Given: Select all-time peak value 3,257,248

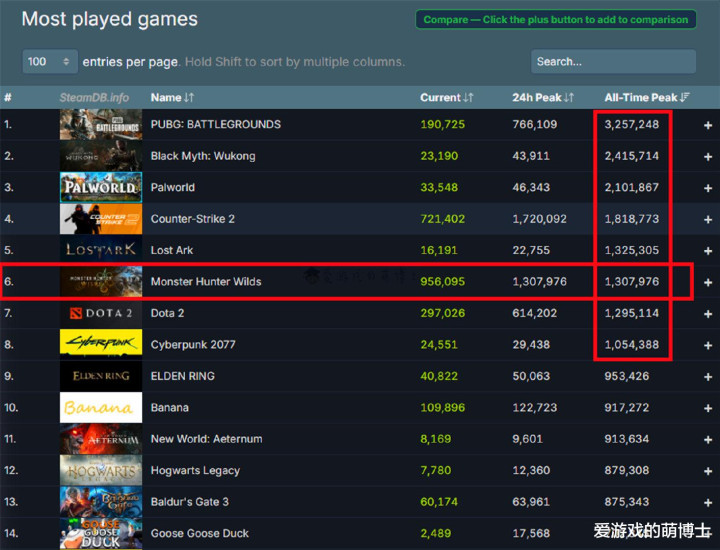Looking at the screenshot, I should click(631, 124).
